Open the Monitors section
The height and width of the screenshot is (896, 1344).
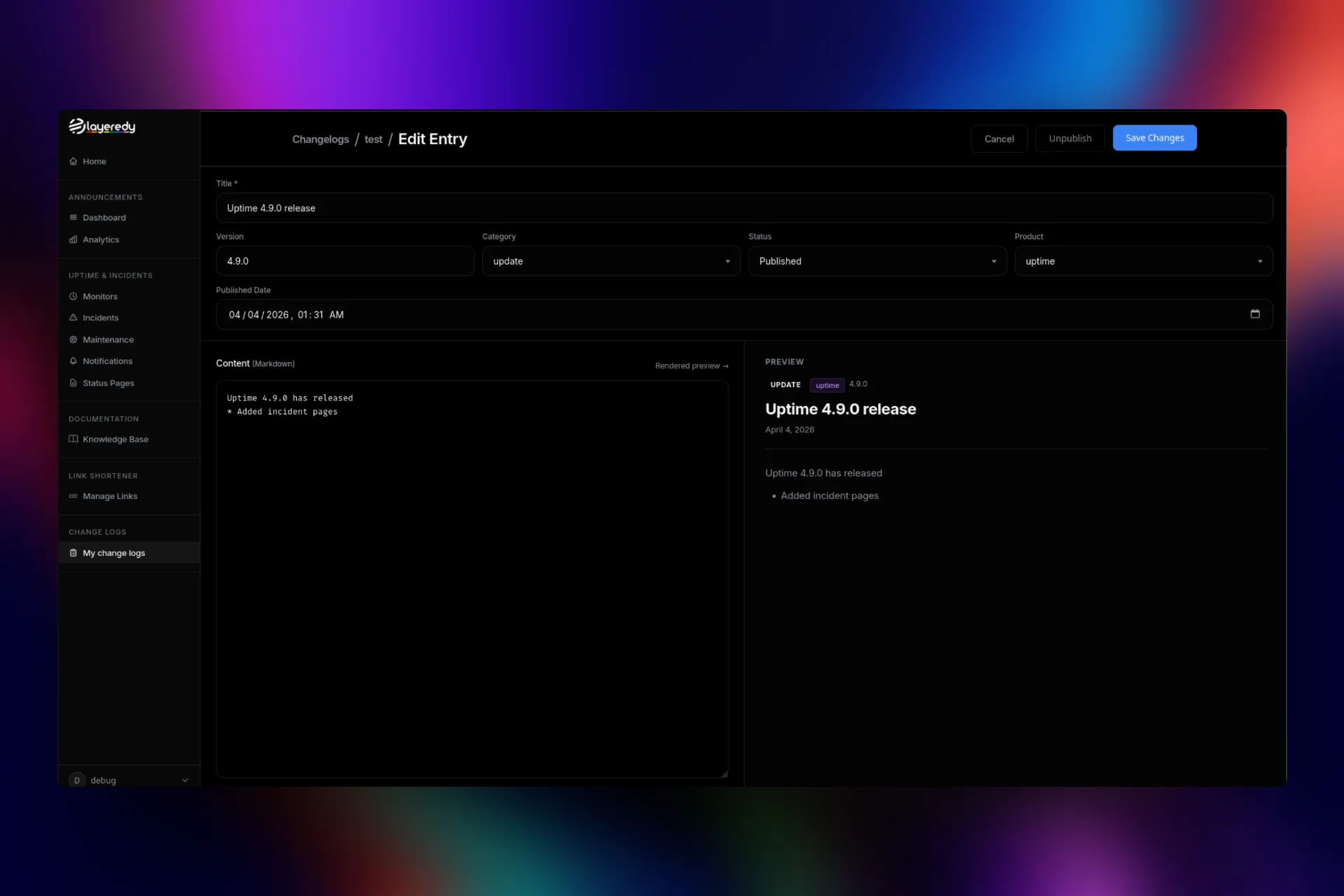tap(100, 296)
